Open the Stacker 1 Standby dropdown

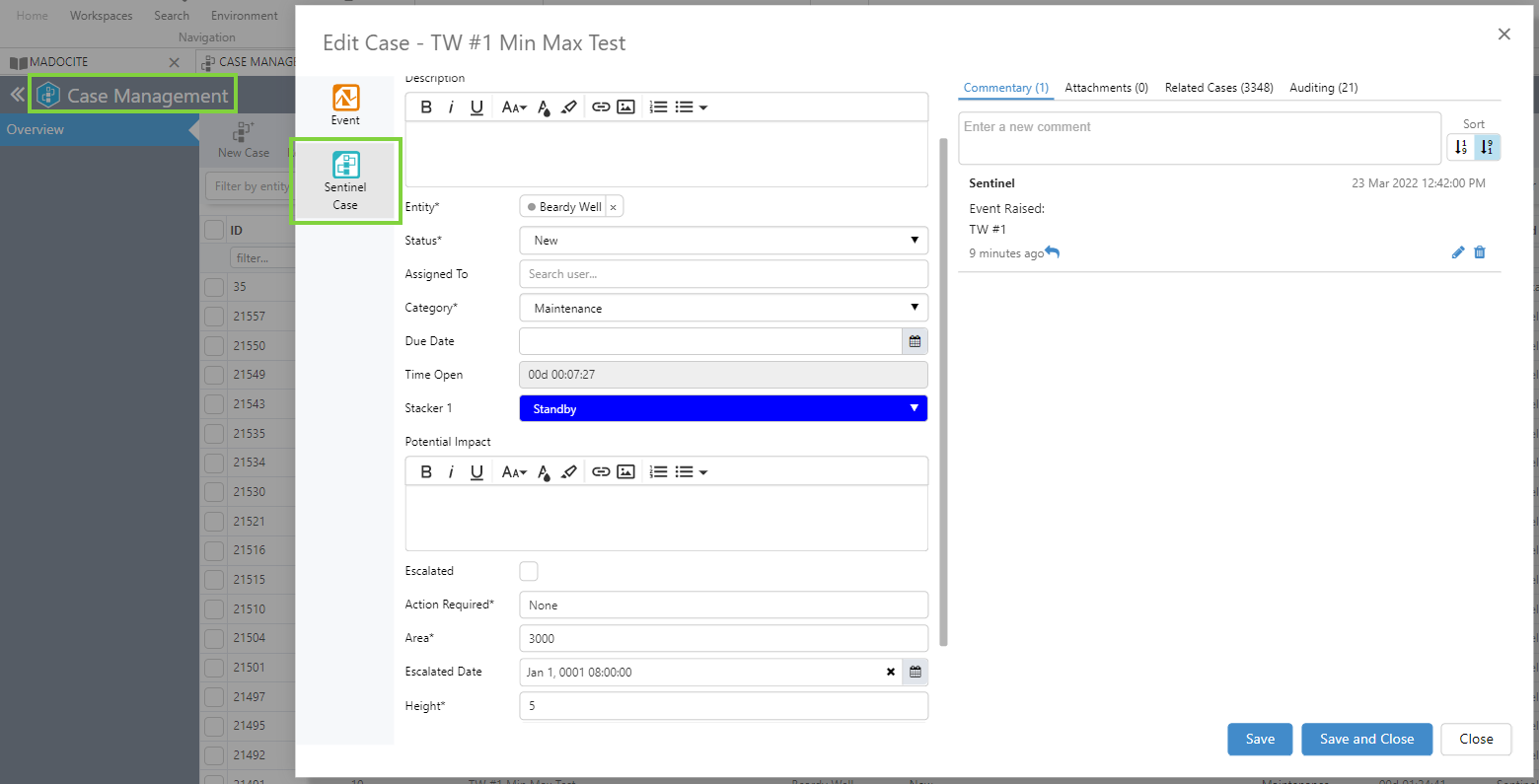[x=723, y=409]
